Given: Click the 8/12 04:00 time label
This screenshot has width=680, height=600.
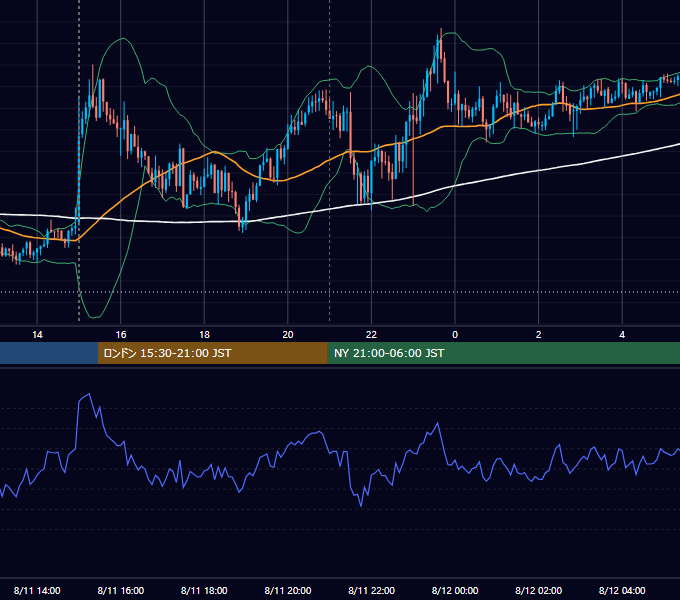Looking at the screenshot, I should (x=622, y=590).
